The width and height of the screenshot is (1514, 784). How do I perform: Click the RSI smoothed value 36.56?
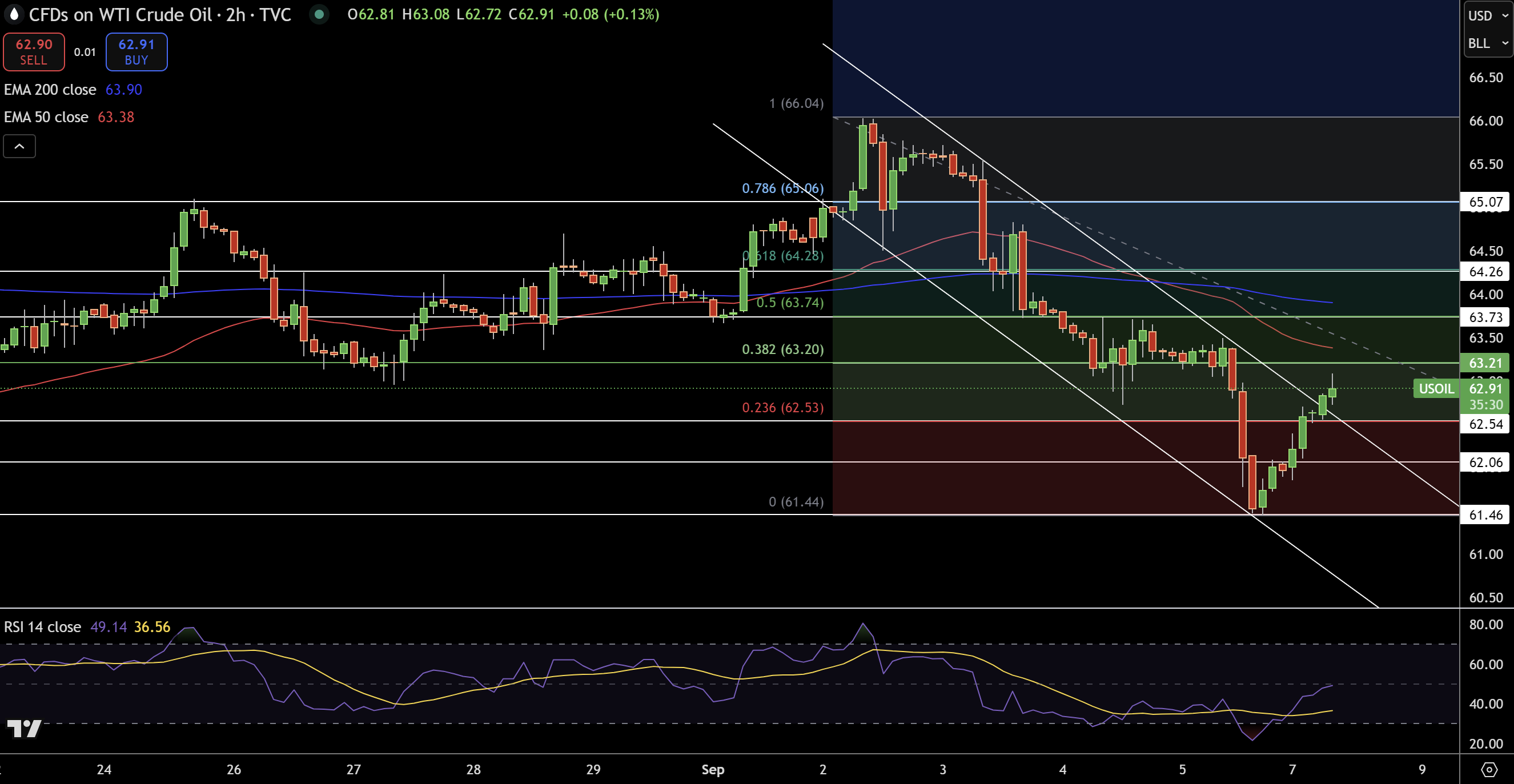[152, 627]
